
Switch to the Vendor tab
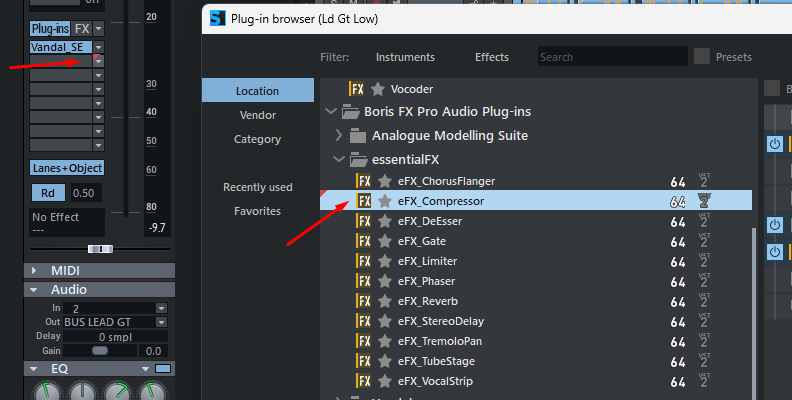[258, 115]
